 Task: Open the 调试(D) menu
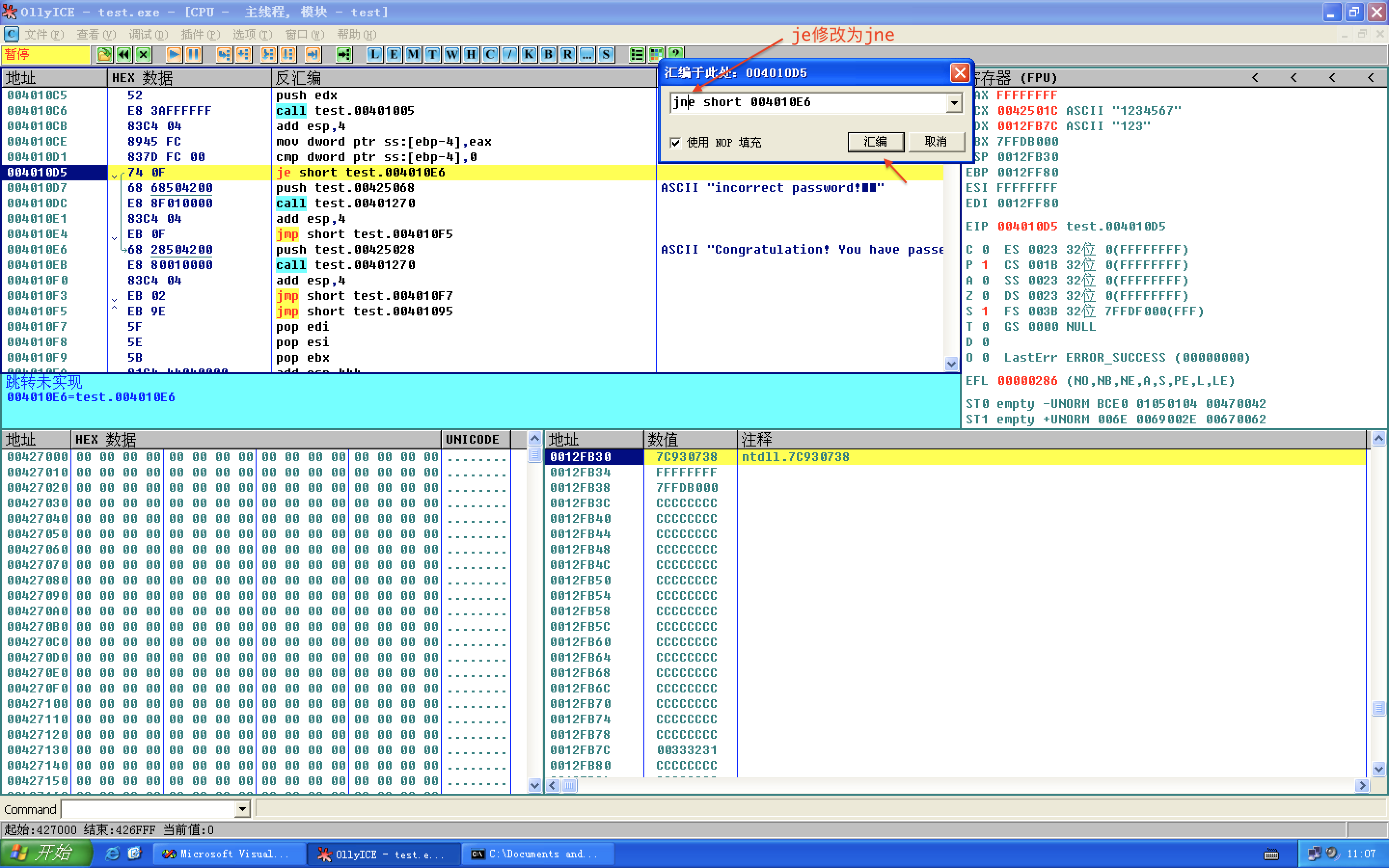[149, 34]
